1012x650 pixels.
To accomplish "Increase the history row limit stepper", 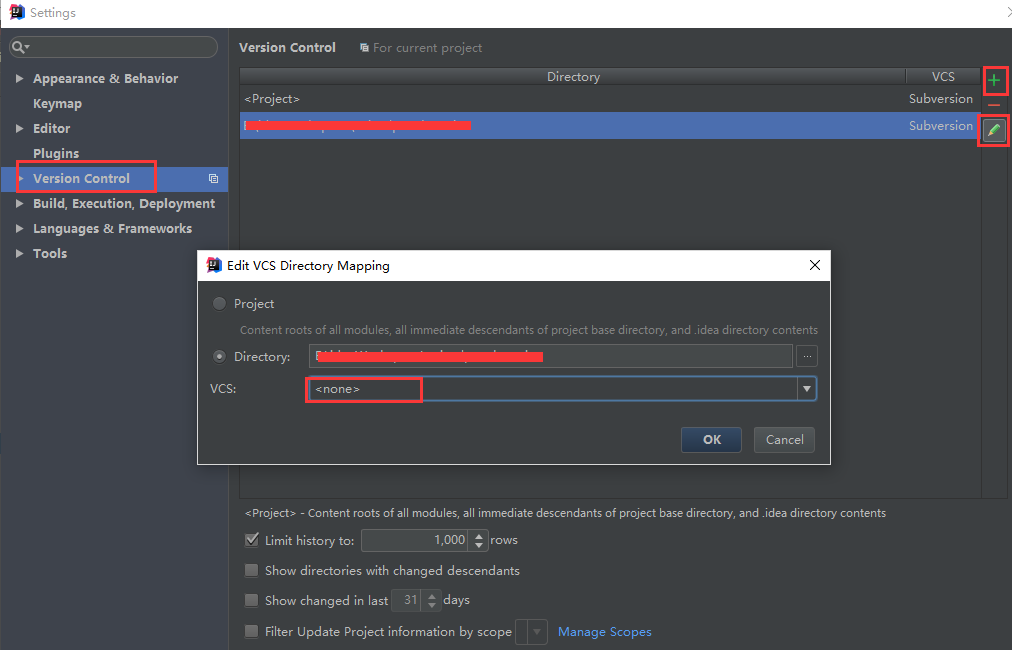I will 479,535.
